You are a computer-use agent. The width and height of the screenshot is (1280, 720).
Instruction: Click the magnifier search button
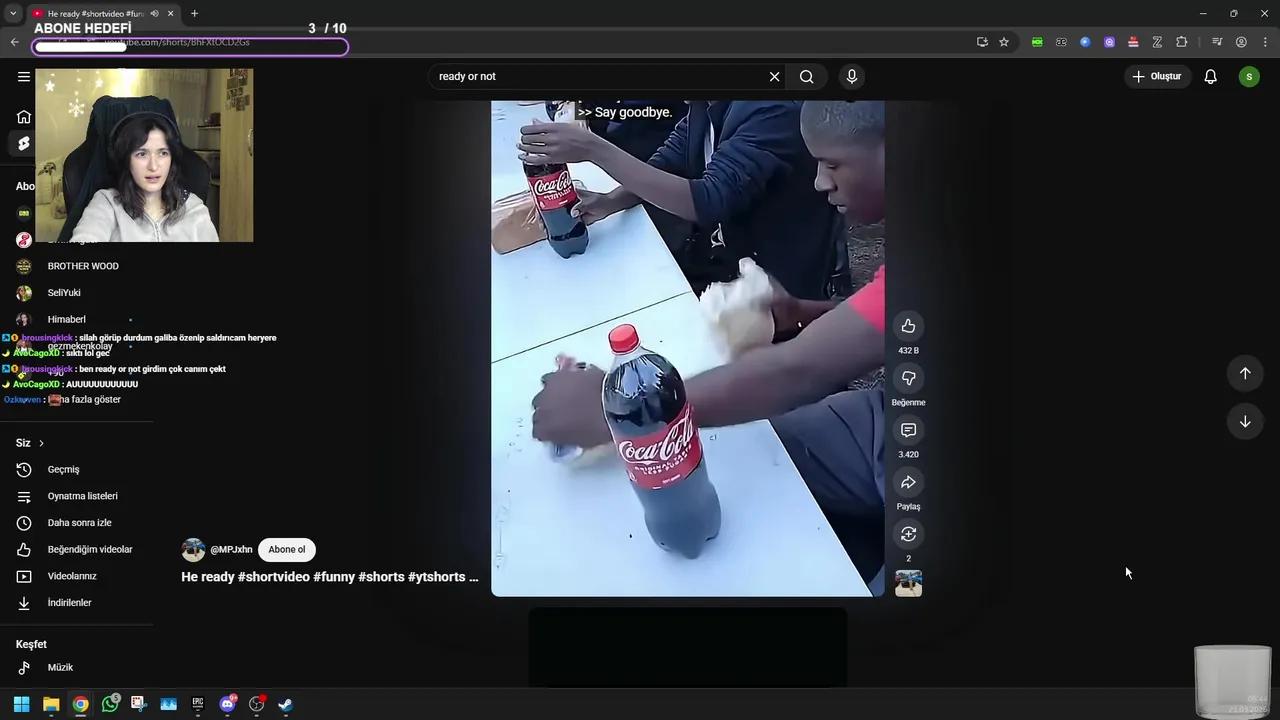coord(807,76)
